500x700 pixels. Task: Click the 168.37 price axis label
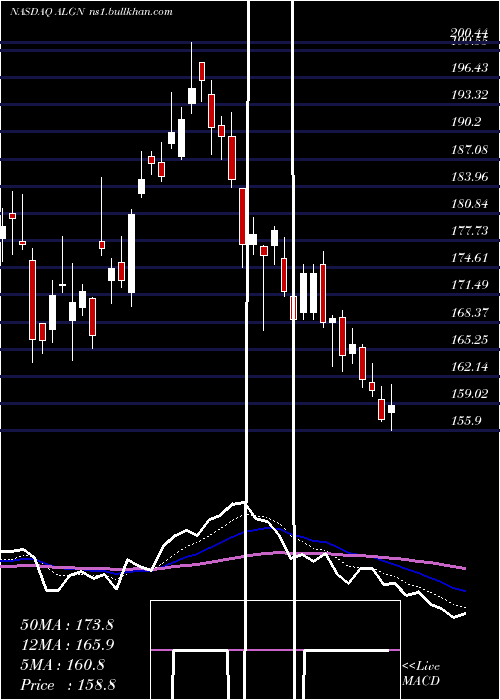[469, 312]
